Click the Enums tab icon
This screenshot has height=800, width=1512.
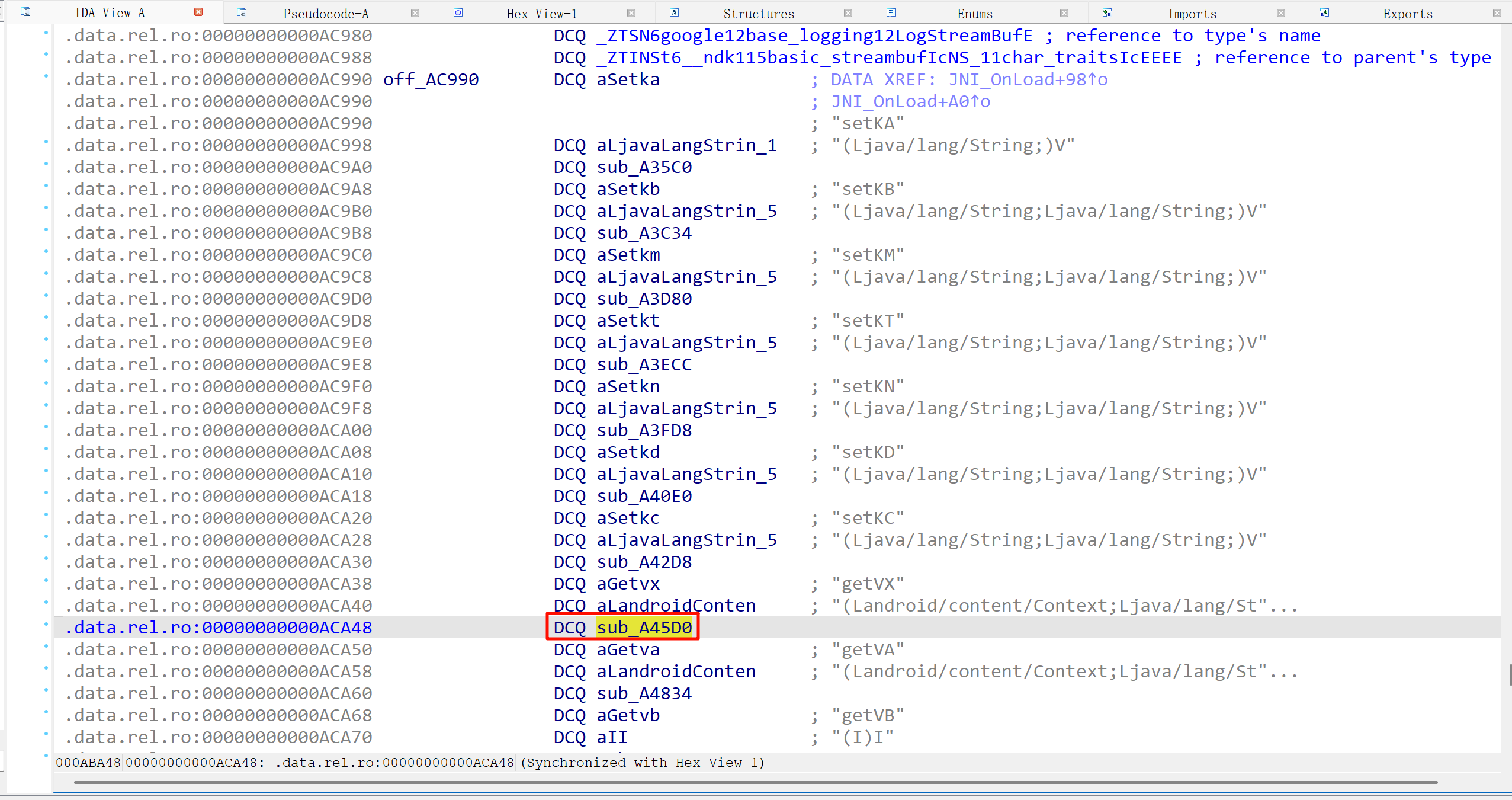pyautogui.click(x=891, y=12)
